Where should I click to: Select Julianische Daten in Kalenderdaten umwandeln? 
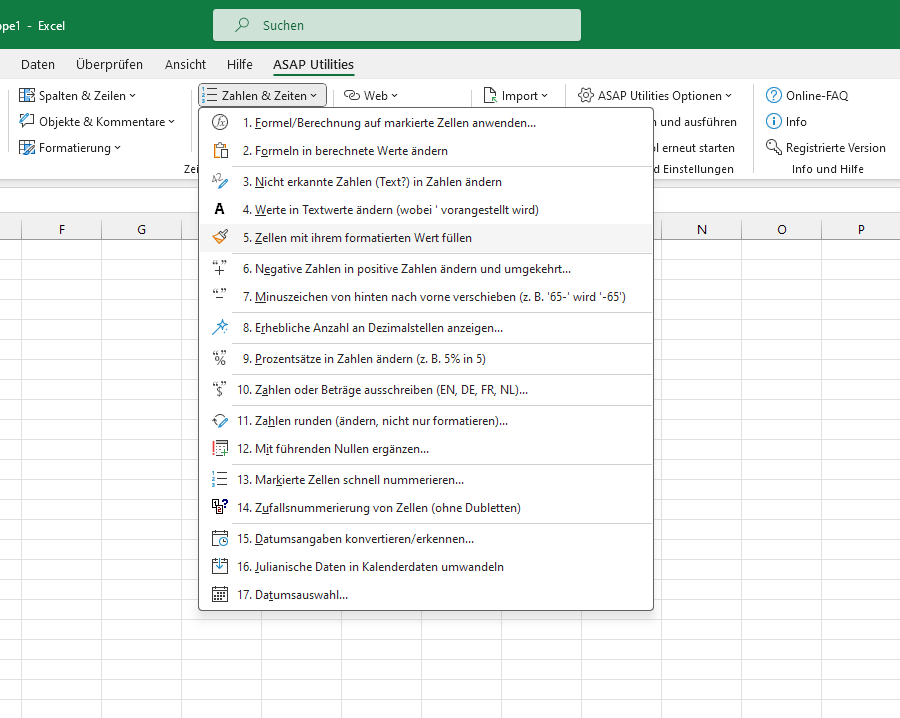pyautogui.click(x=426, y=566)
